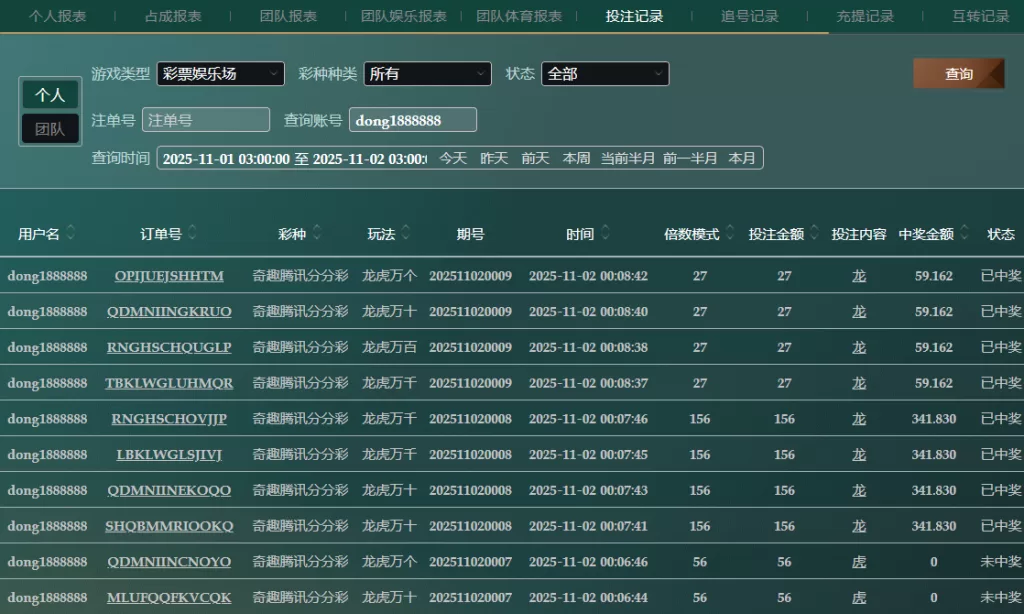Image resolution: width=1024 pixels, height=614 pixels.
Task: Go to the 追号记录 tab
Action: point(749,16)
